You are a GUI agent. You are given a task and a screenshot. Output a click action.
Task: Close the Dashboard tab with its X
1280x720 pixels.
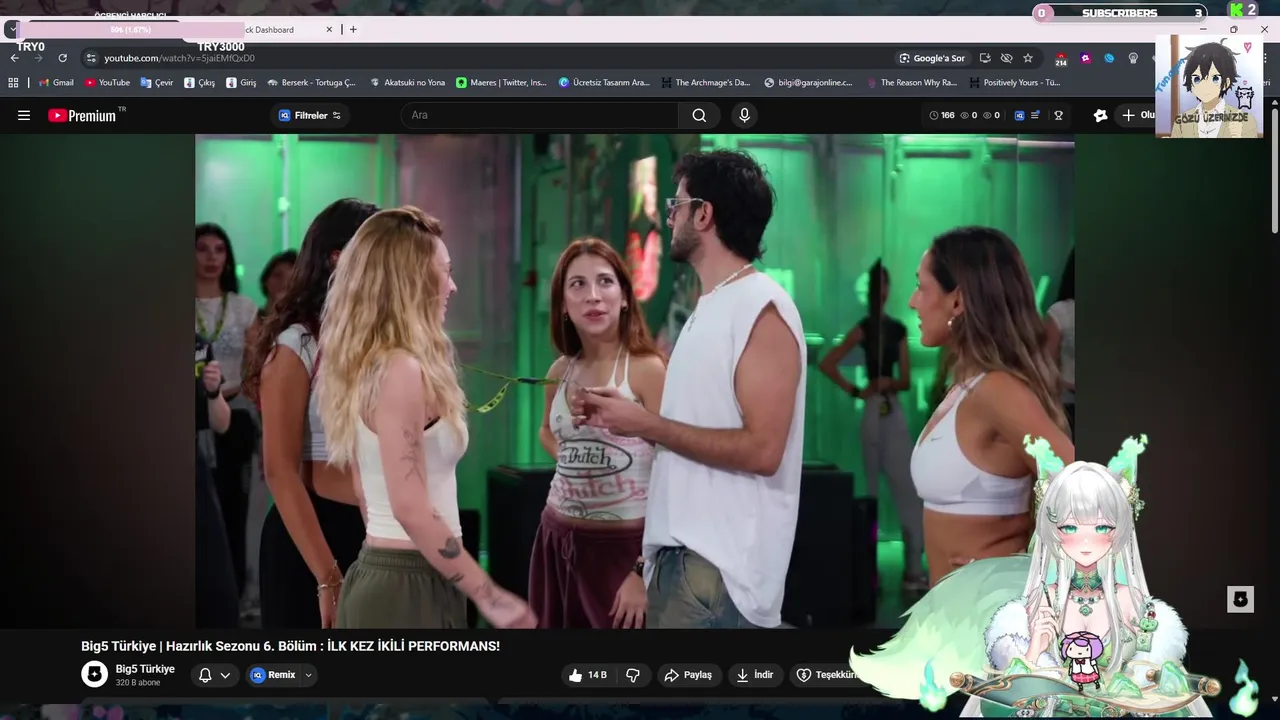click(x=329, y=30)
